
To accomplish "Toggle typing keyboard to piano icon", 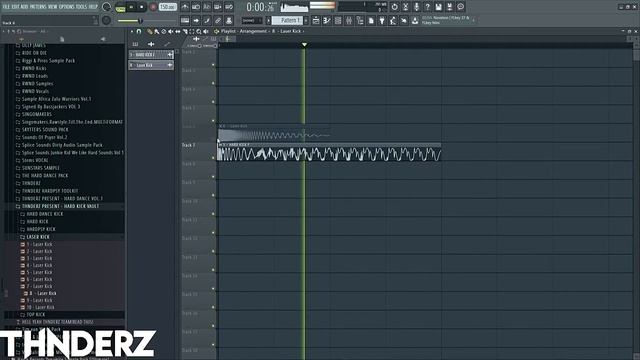I will coord(185,20).
